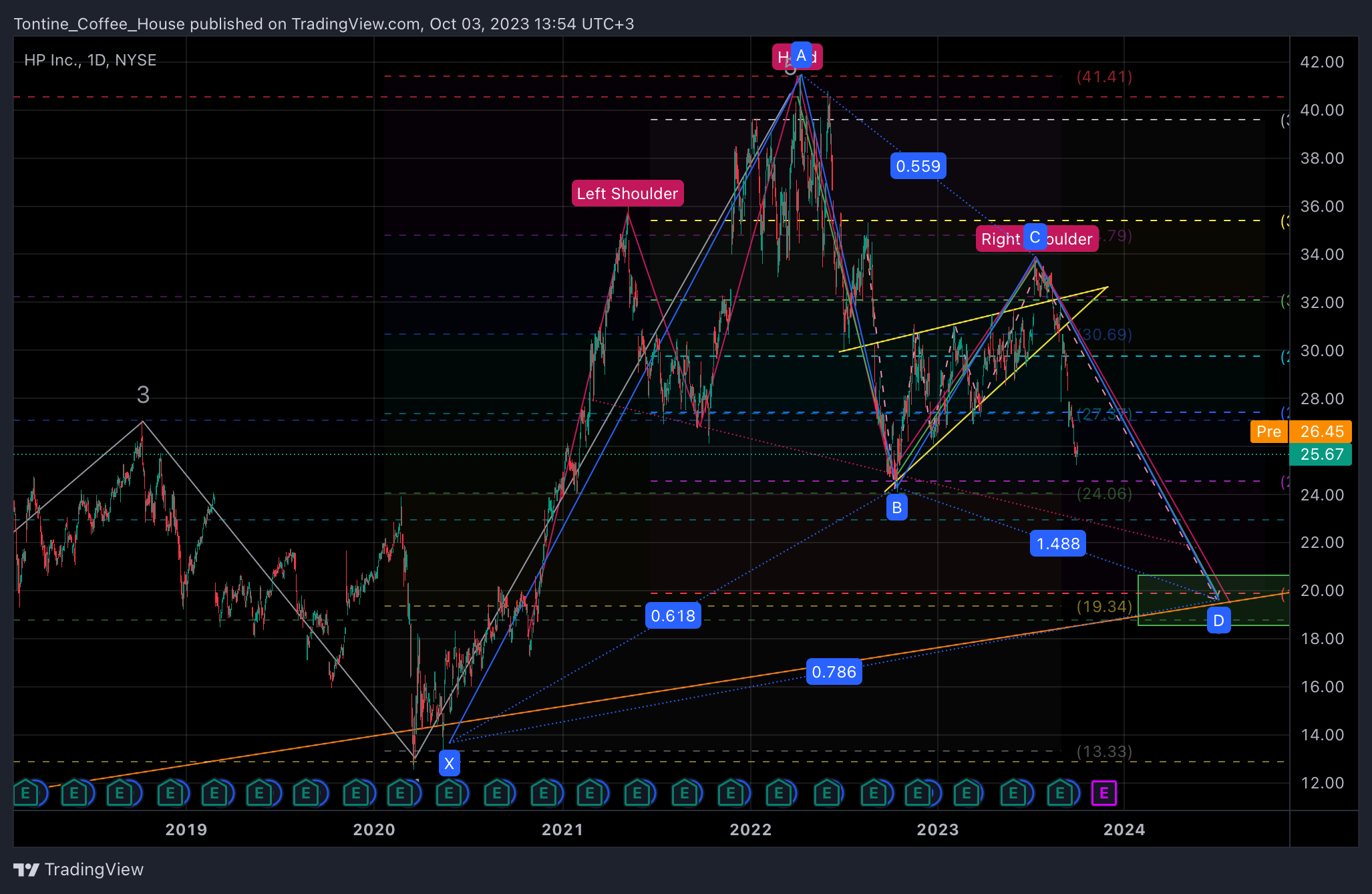Select the Right Shoulder pattern label

click(1037, 239)
